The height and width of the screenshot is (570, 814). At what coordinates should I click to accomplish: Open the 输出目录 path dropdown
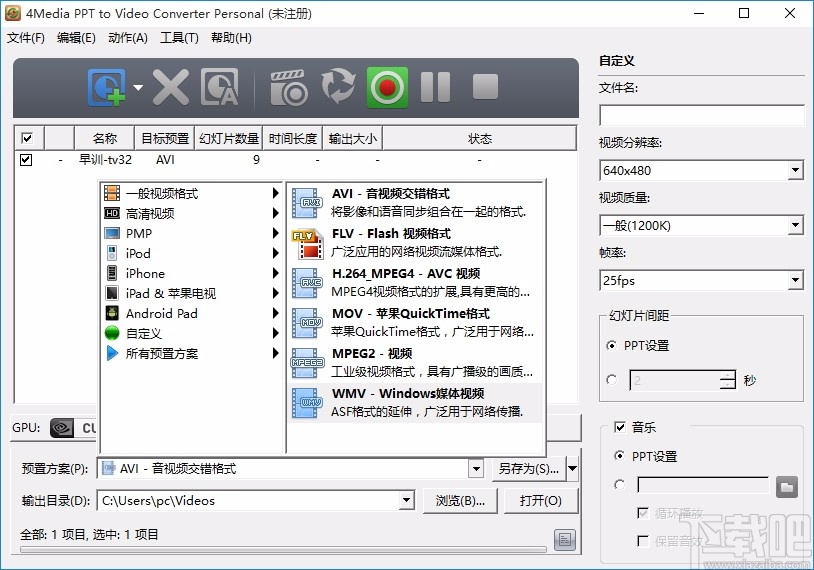tap(406, 501)
